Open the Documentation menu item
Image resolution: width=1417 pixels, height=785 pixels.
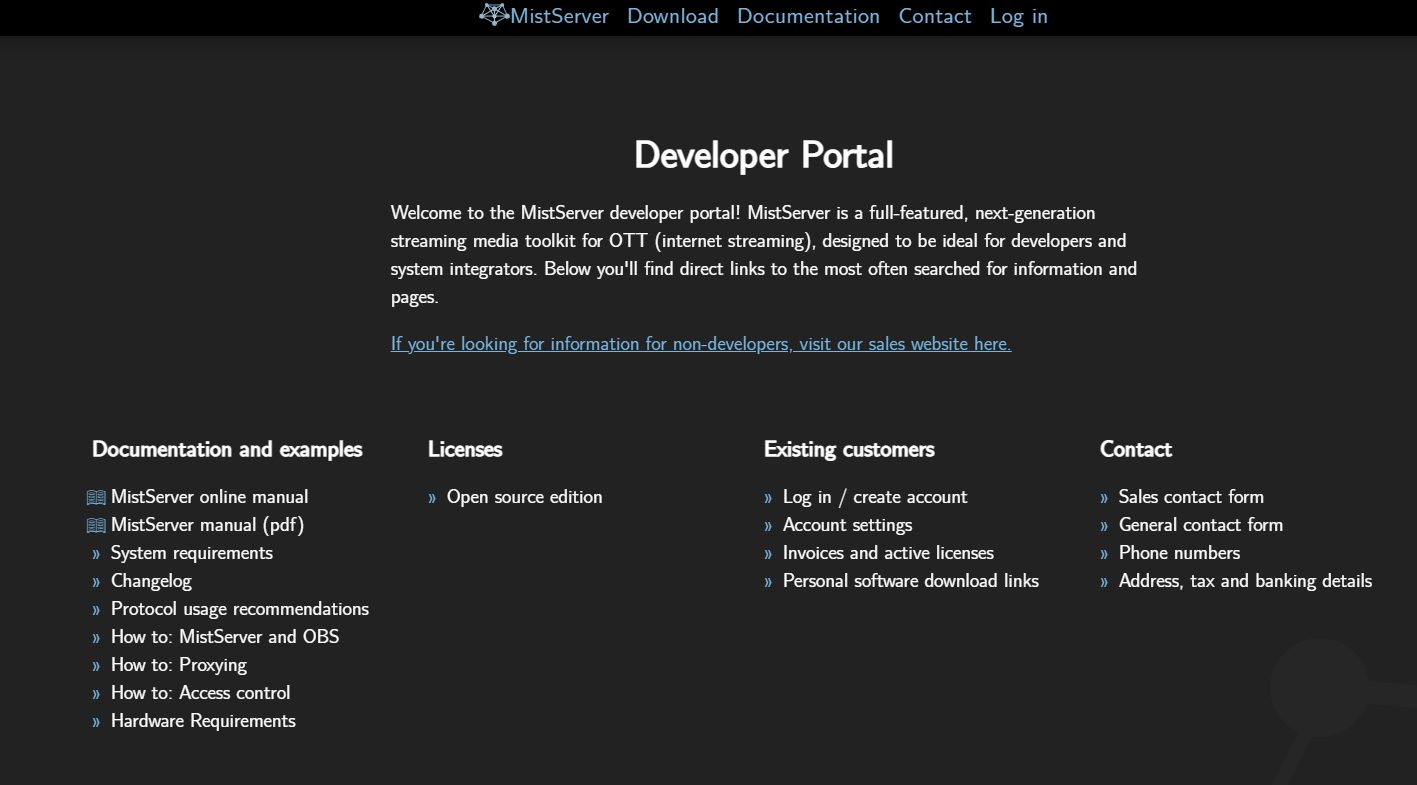(808, 16)
